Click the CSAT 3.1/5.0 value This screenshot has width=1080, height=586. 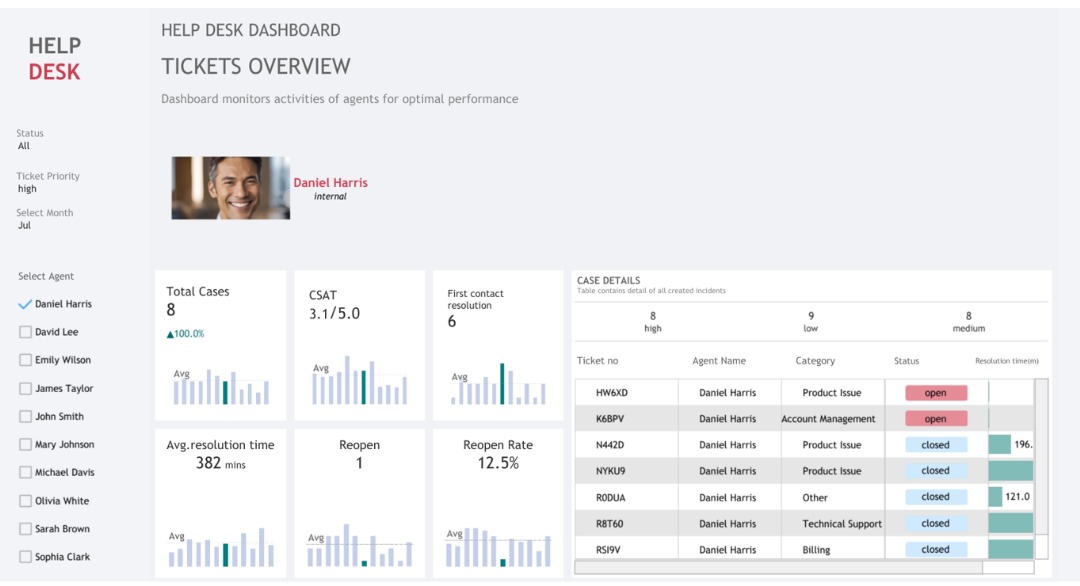[x=334, y=314]
